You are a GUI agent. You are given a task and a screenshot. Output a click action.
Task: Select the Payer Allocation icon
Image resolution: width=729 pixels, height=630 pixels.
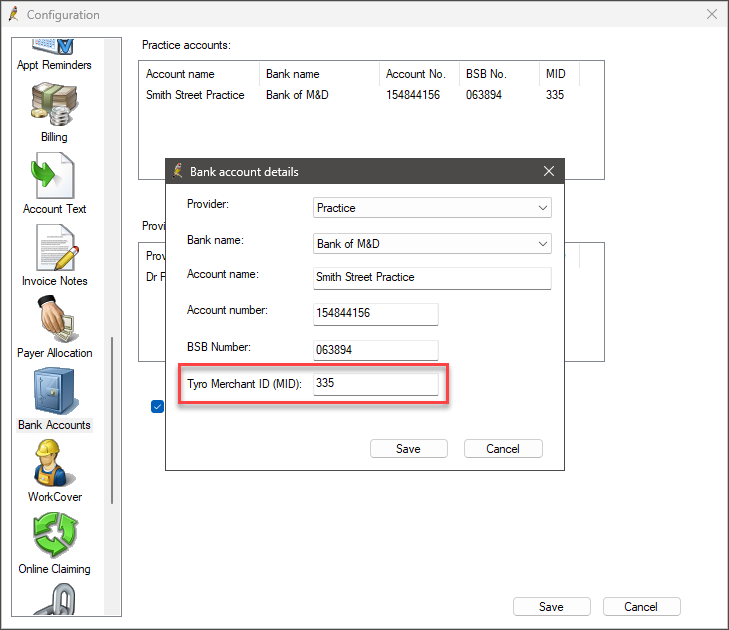(x=54, y=327)
